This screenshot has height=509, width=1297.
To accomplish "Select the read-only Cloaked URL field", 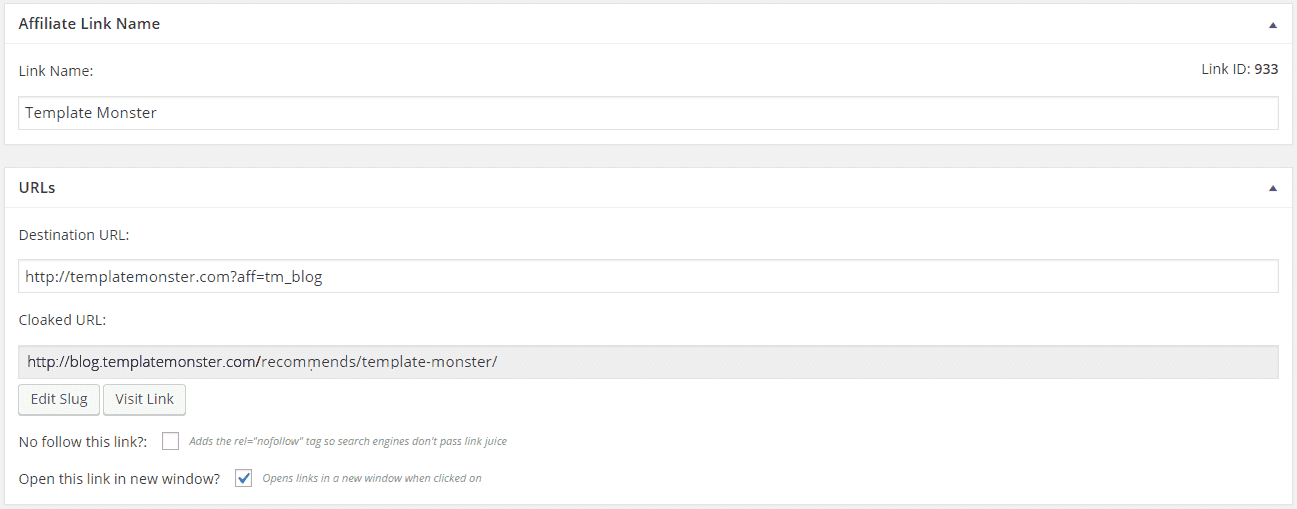I will click(x=648, y=362).
